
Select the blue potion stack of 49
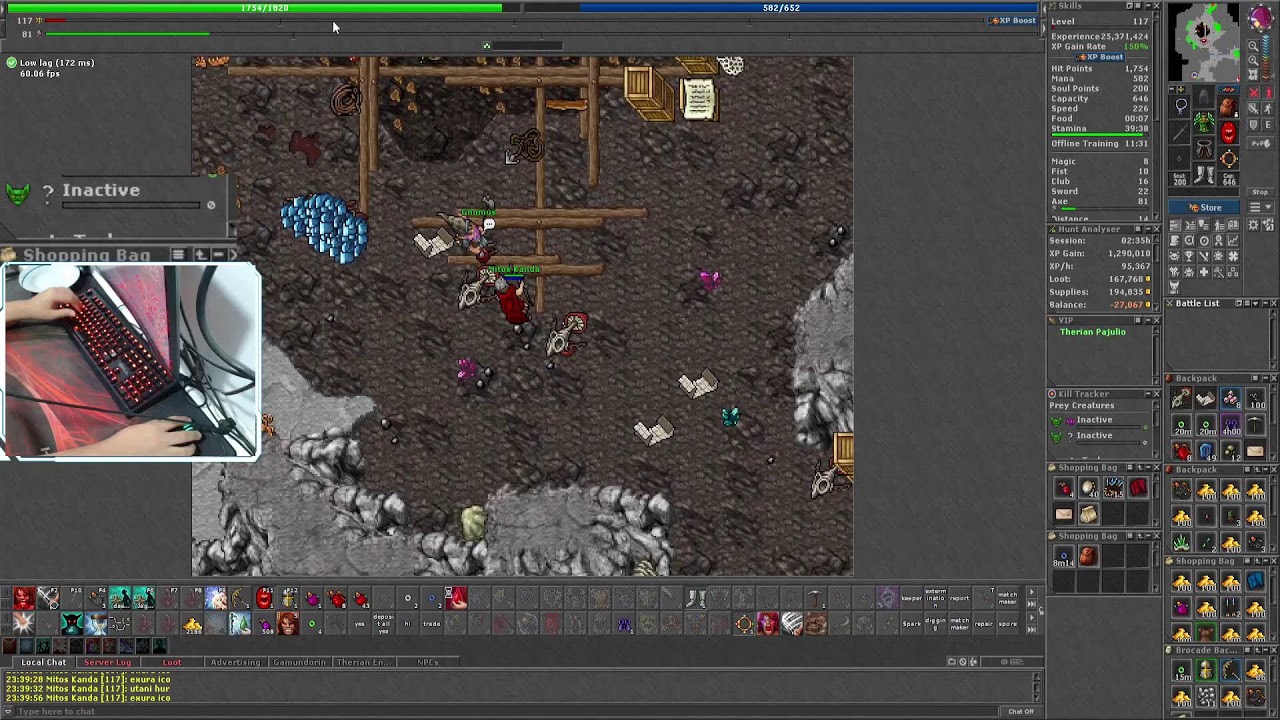tap(1207, 450)
